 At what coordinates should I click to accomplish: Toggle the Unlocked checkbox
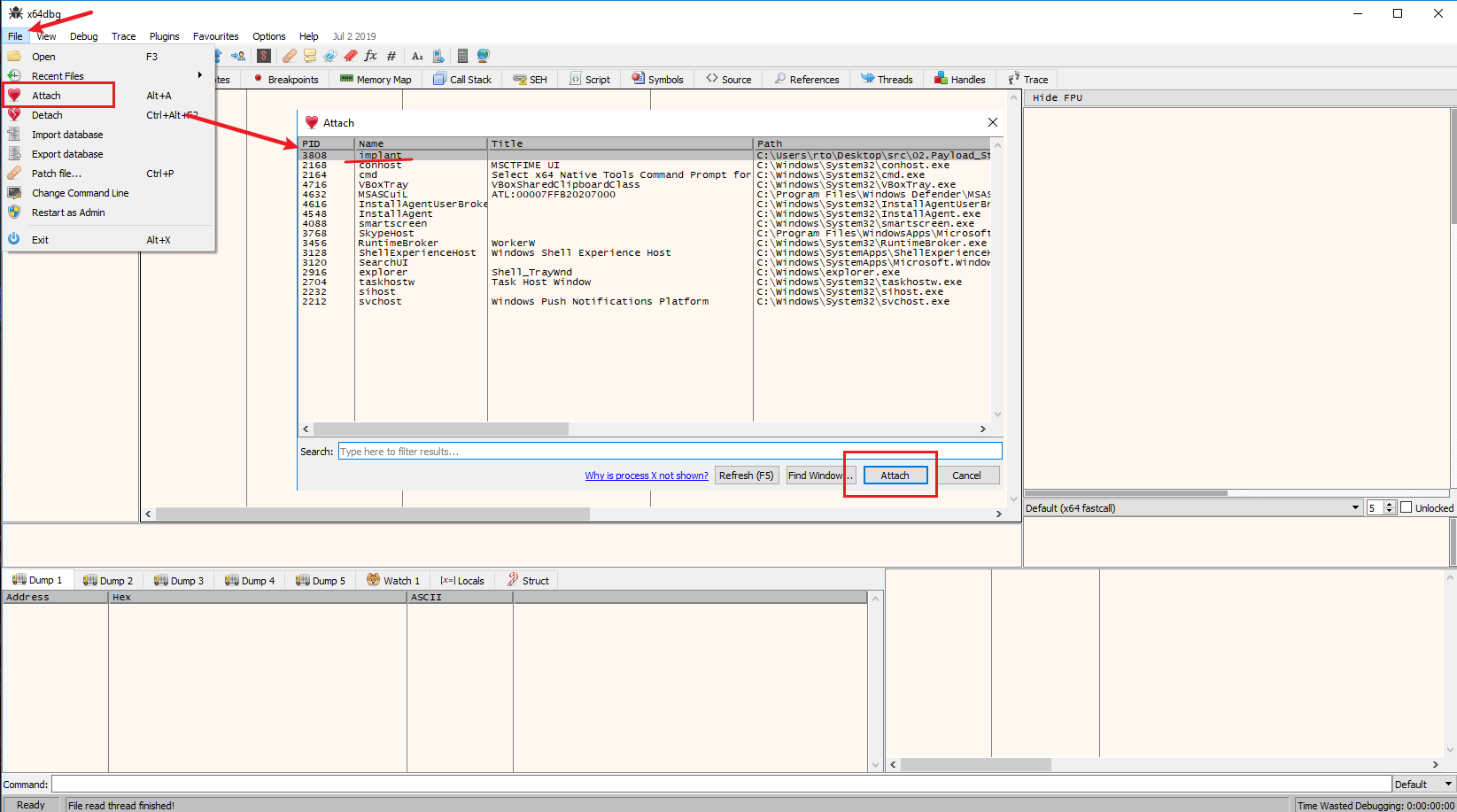click(1406, 507)
